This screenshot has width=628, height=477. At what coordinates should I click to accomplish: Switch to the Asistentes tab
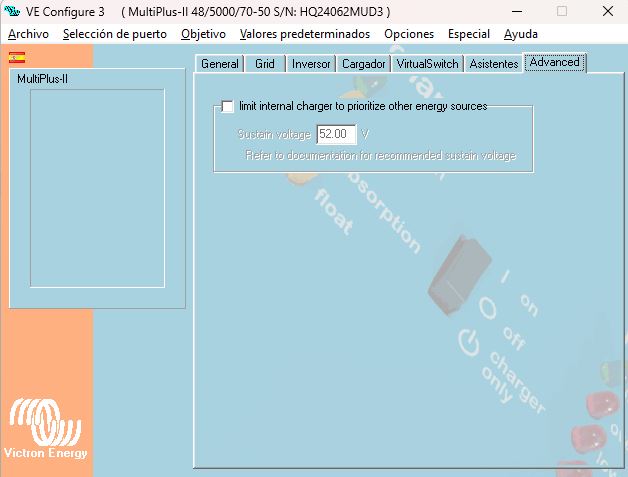coord(494,64)
